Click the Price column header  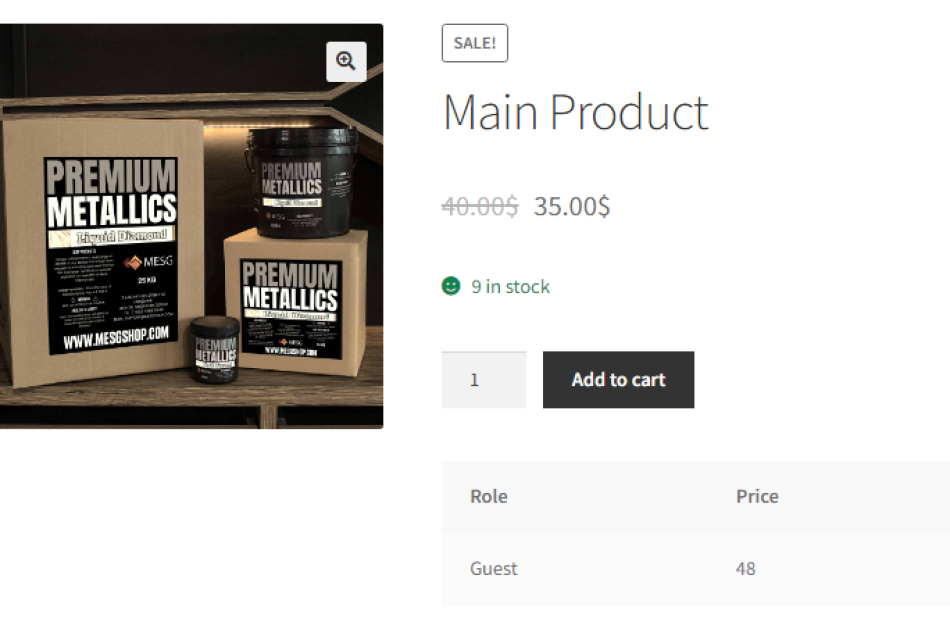click(x=757, y=496)
